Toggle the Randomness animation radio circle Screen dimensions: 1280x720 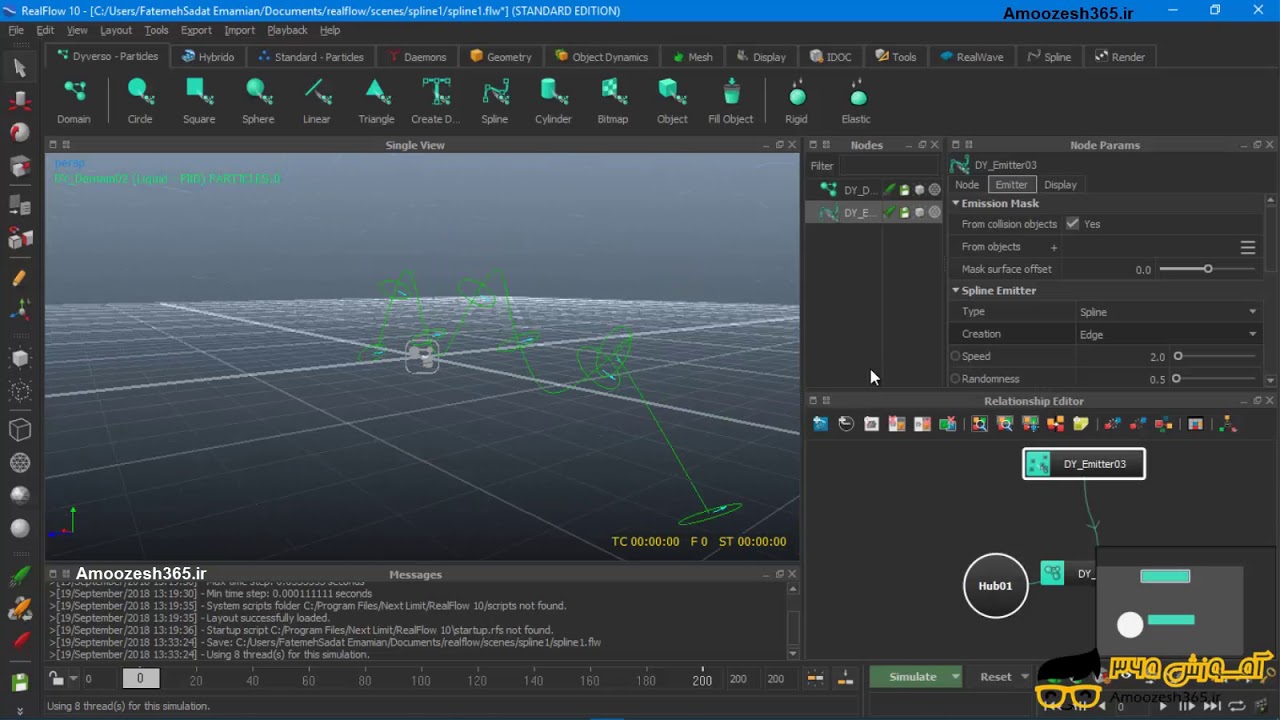[x=955, y=379]
